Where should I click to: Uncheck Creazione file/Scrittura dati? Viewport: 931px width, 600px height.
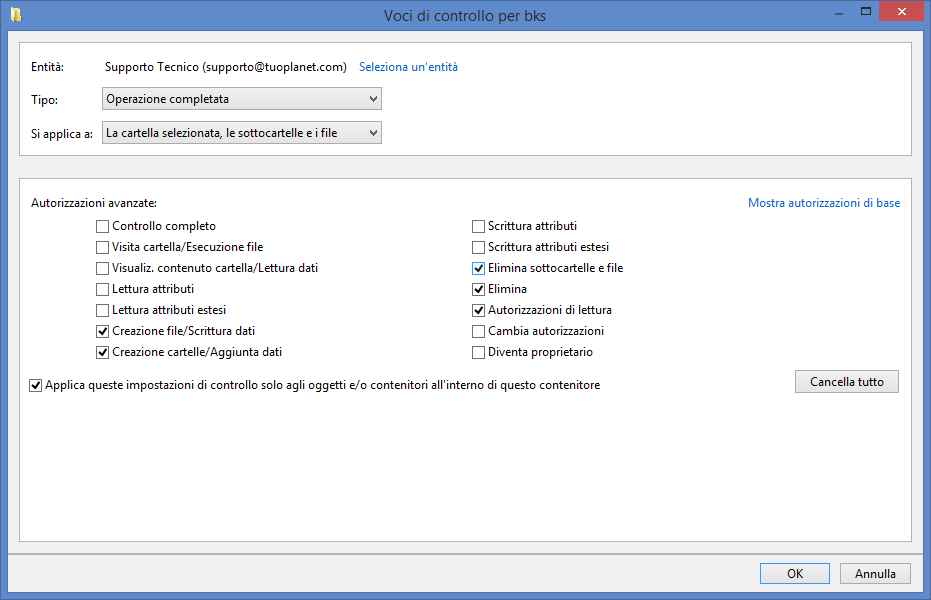click(102, 331)
